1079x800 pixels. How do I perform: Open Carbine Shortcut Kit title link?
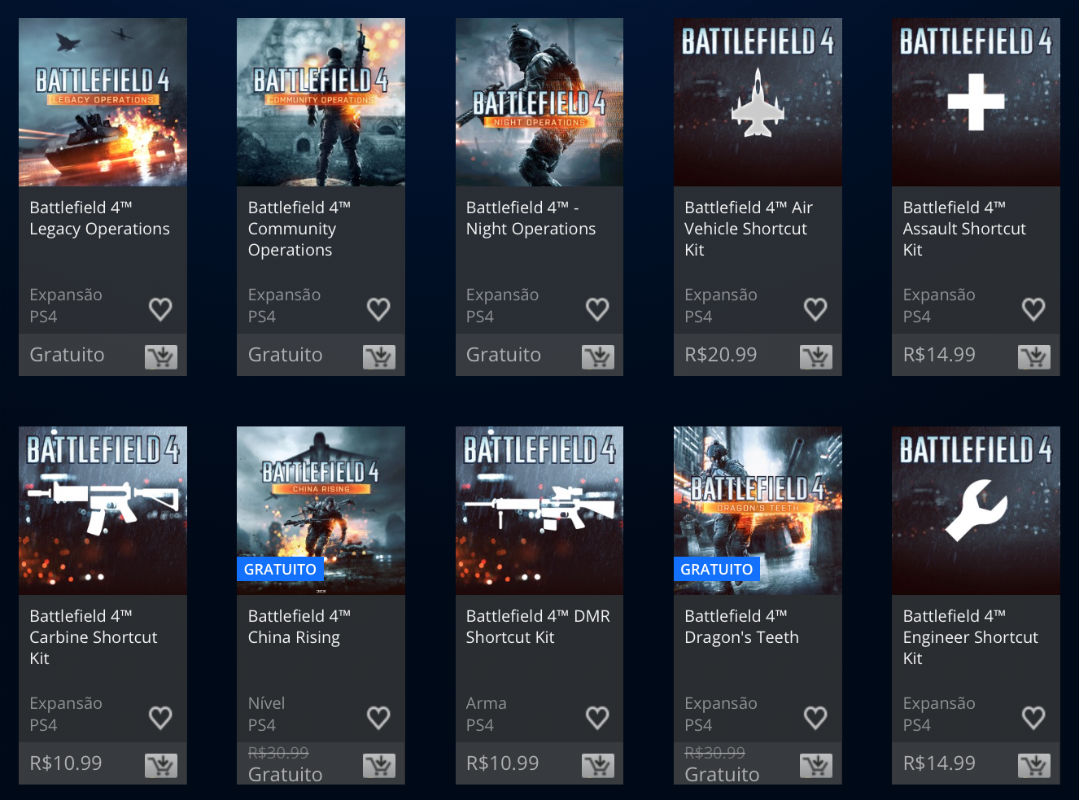[x=93, y=637]
